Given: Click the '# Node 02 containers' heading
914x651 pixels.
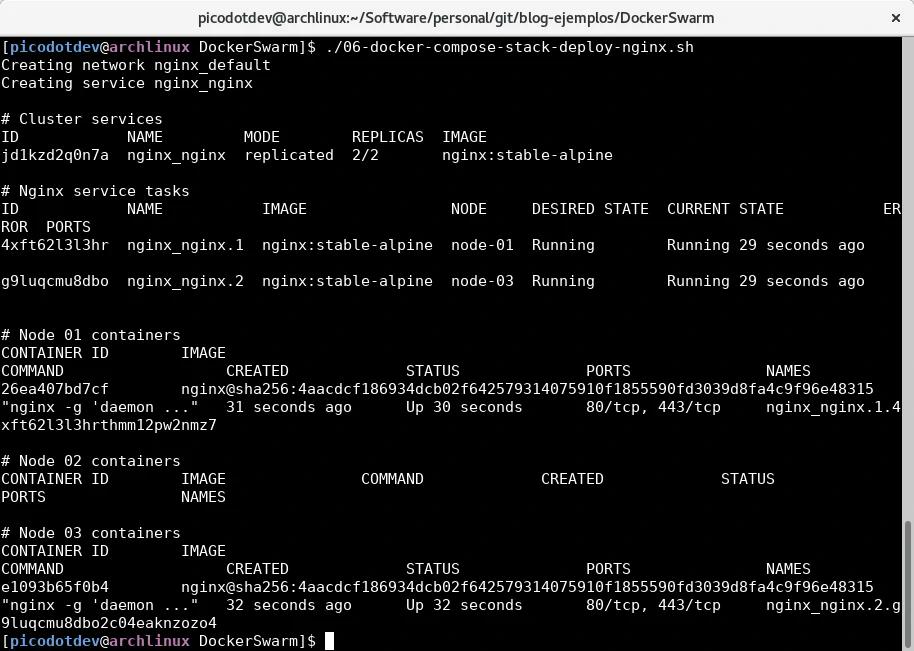Looking at the screenshot, I should (91, 461).
